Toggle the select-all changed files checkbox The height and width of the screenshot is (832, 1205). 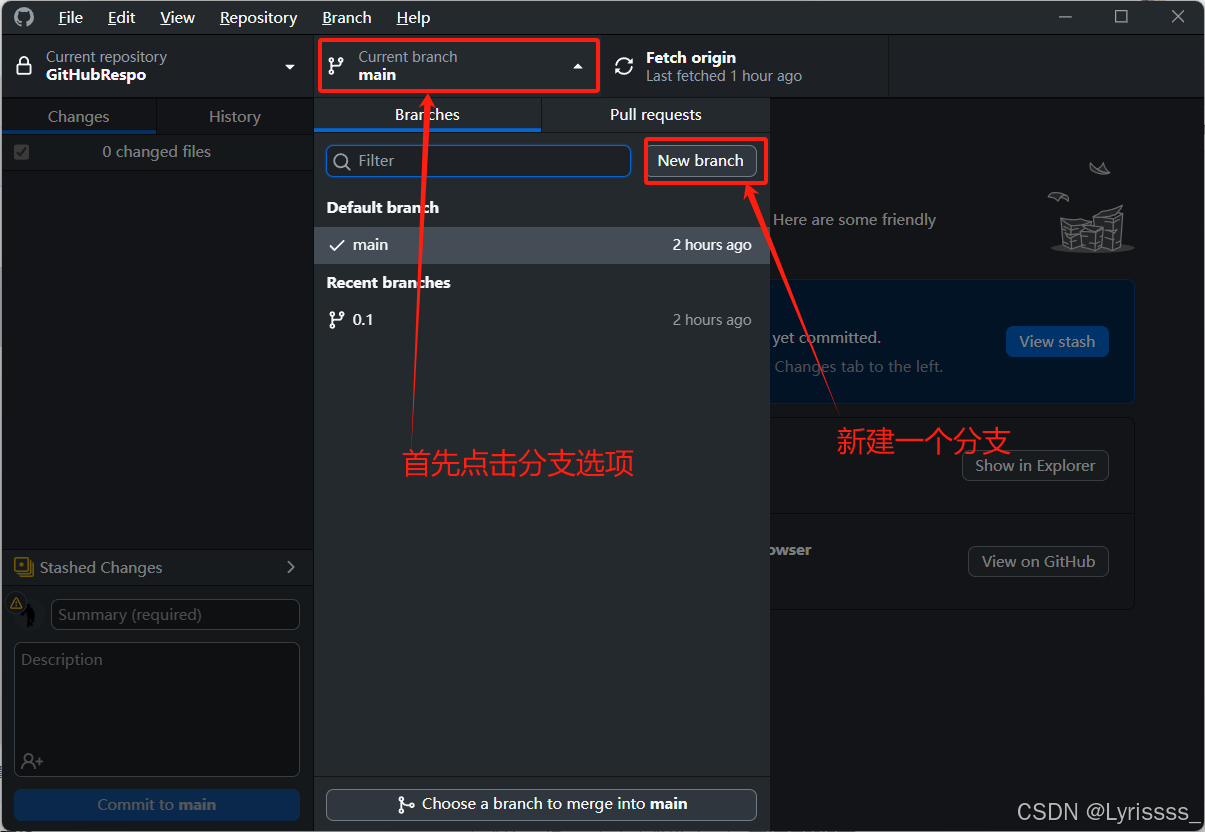[x=21, y=152]
